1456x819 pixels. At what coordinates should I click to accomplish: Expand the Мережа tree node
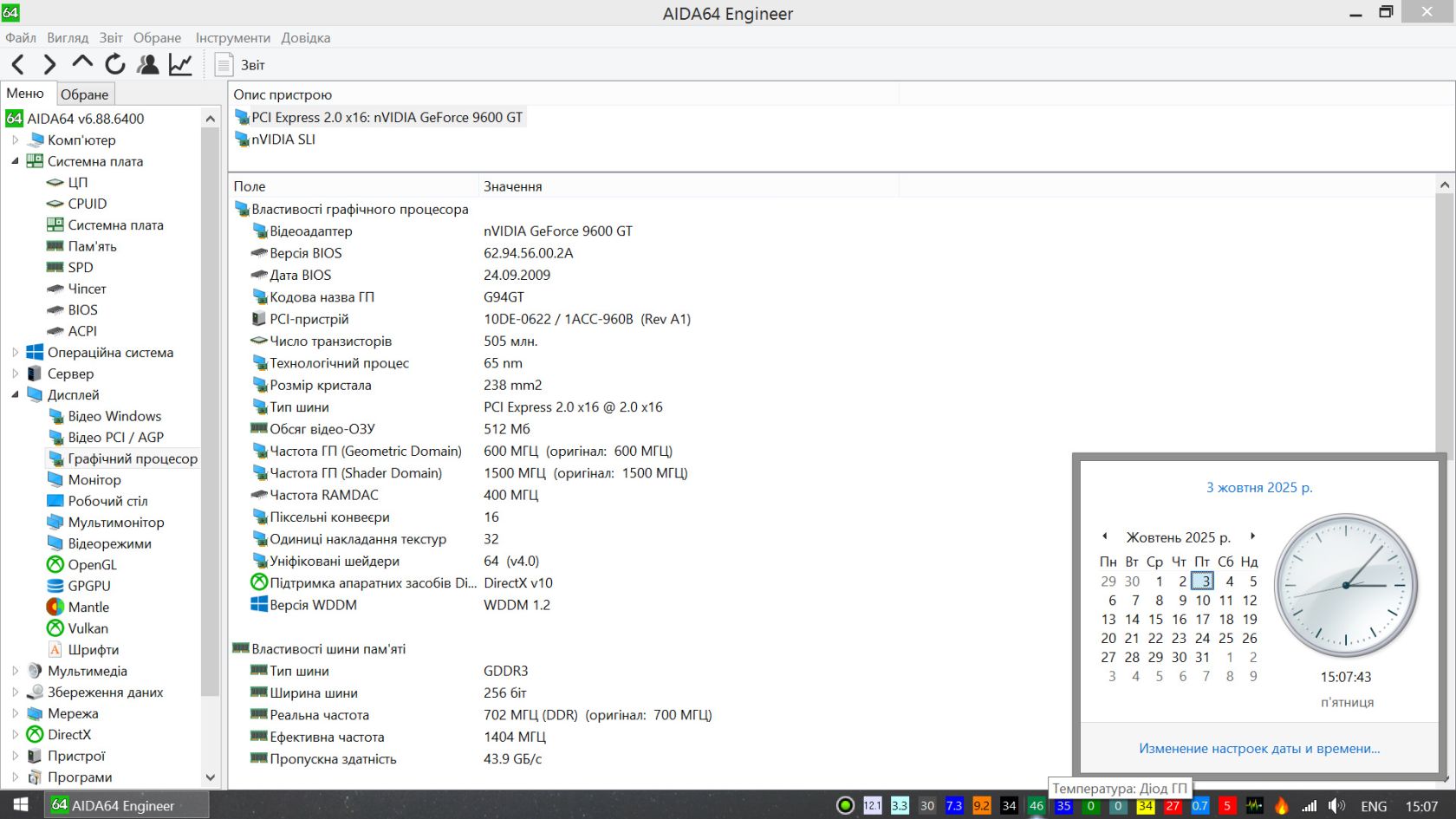(x=15, y=713)
